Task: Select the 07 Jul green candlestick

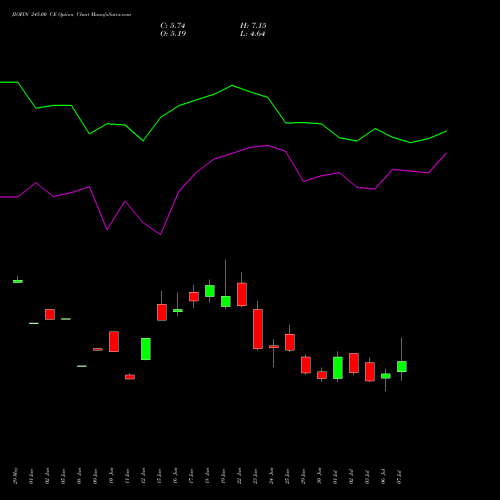Action: coord(402,366)
